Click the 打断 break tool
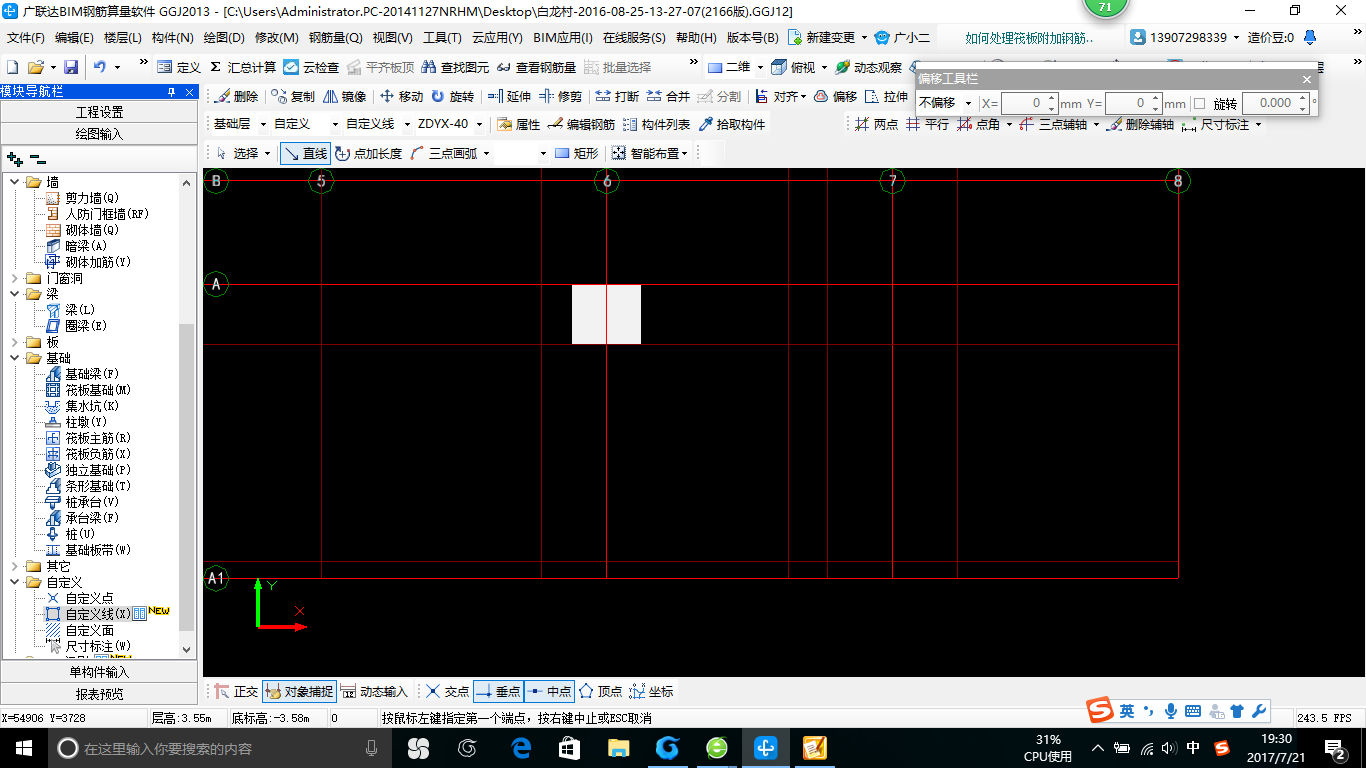The height and width of the screenshot is (768, 1366). pos(617,97)
